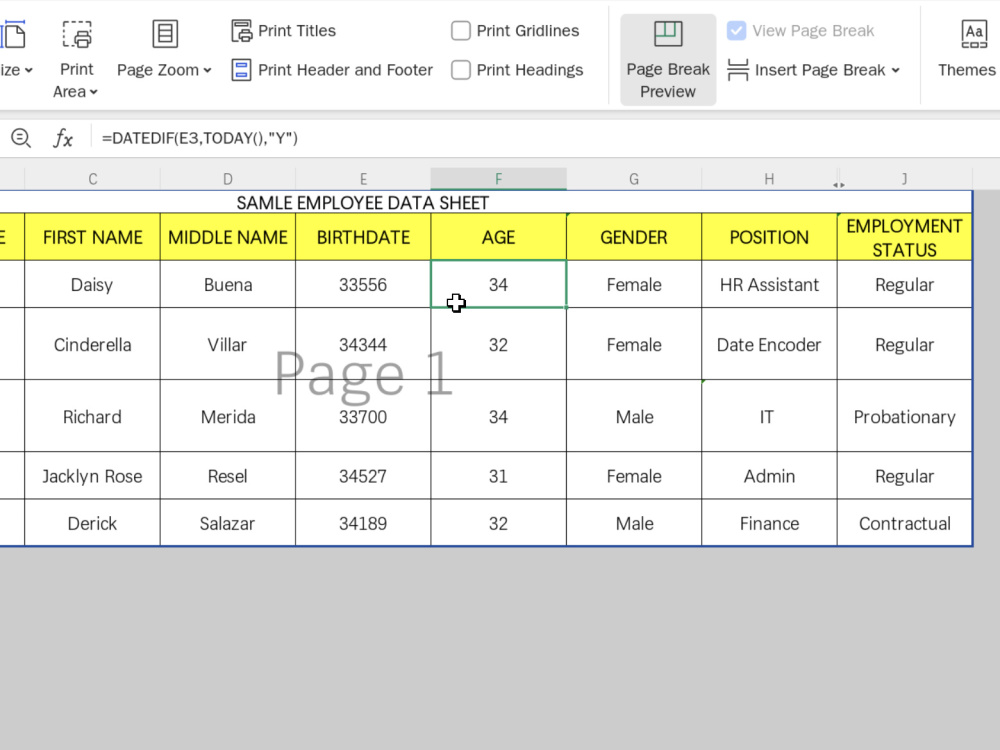The height and width of the screenshot is (750, 1000).
Task: Open the Themes gallery
Action: pos(967,49)
